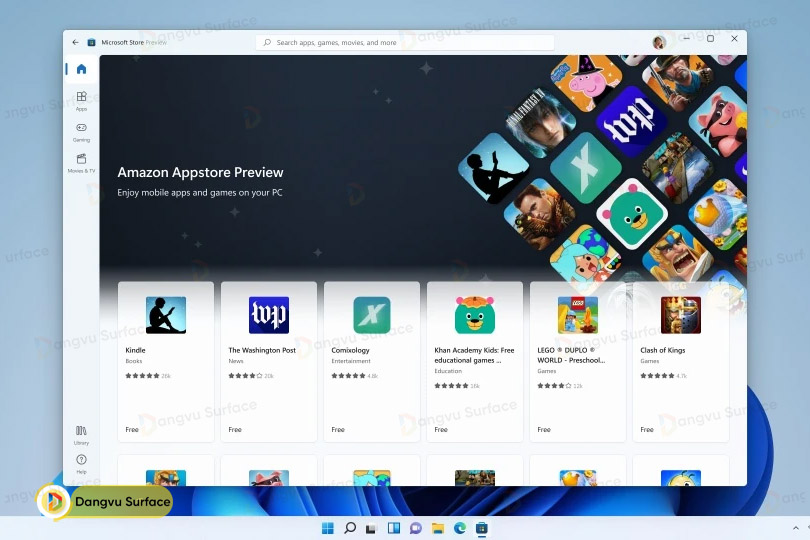Open Chat on taskbar

pyautogui.click(x=415, y=528)
